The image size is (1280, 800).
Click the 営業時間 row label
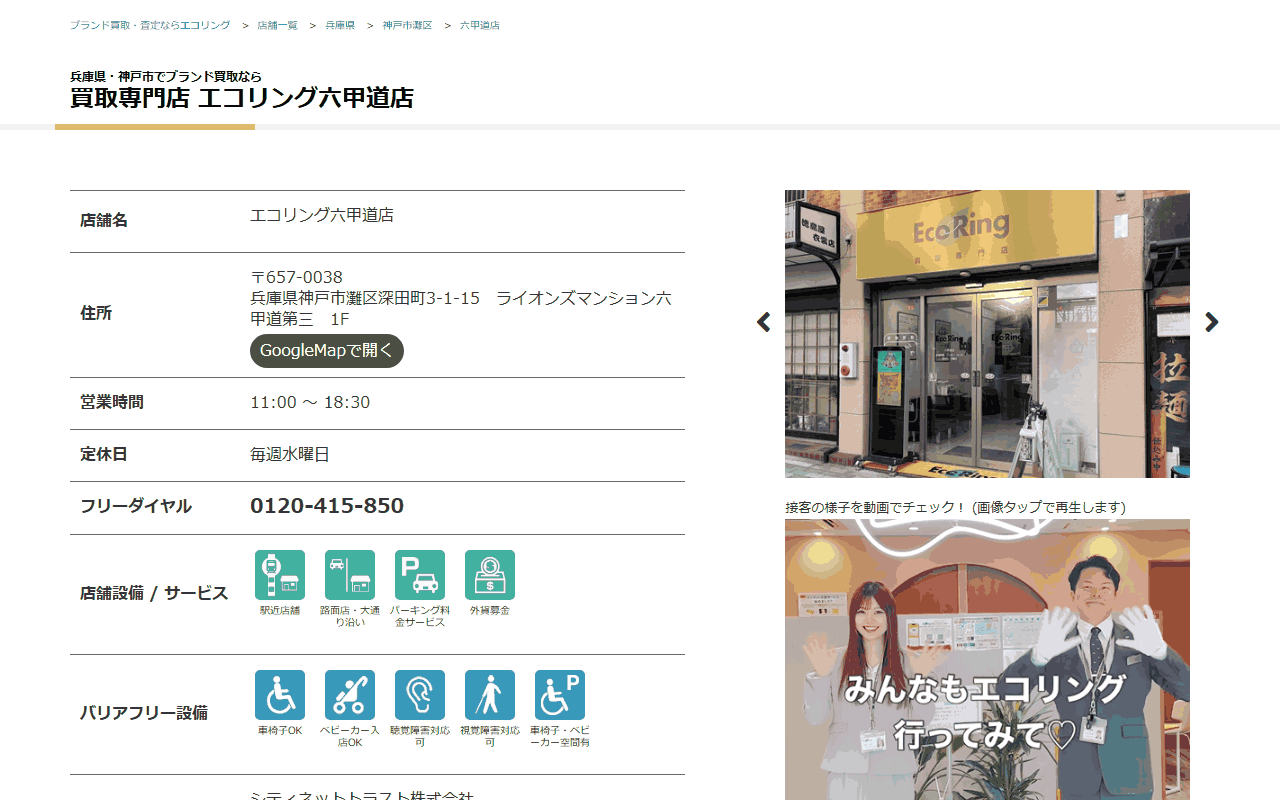click(112, 402)
